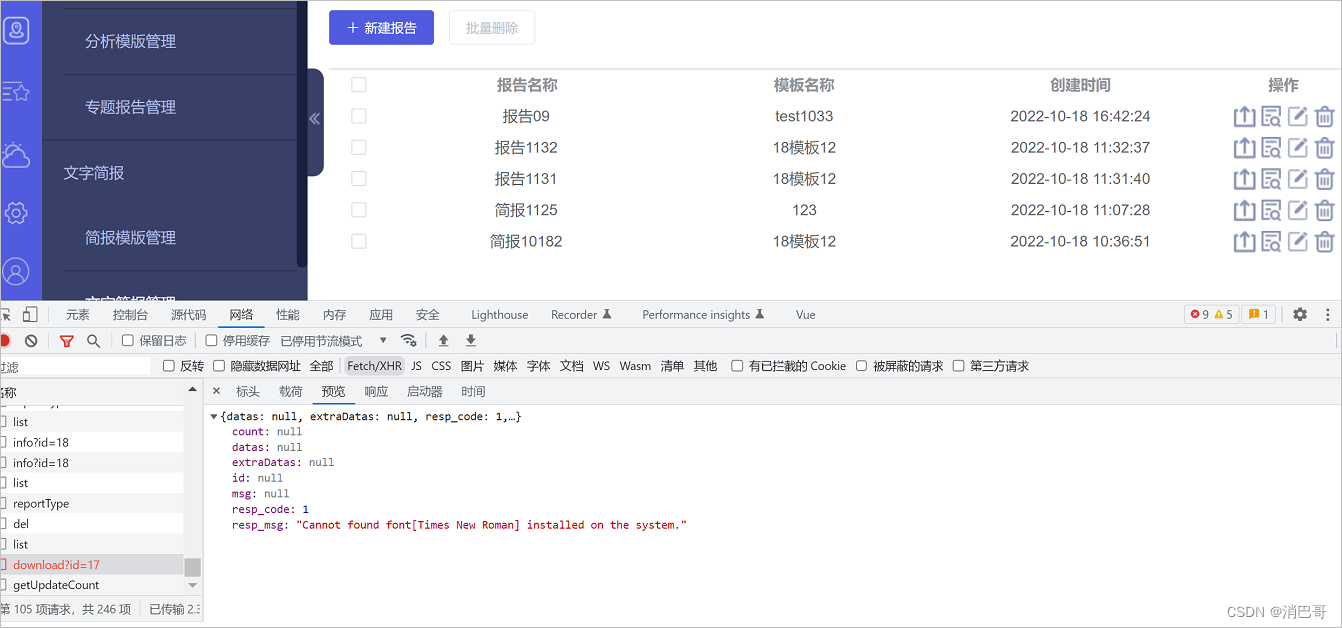Viewport: 1342px width, 628px height.
Task: Select the download?id=17 network request
Action: coord(58,564)
